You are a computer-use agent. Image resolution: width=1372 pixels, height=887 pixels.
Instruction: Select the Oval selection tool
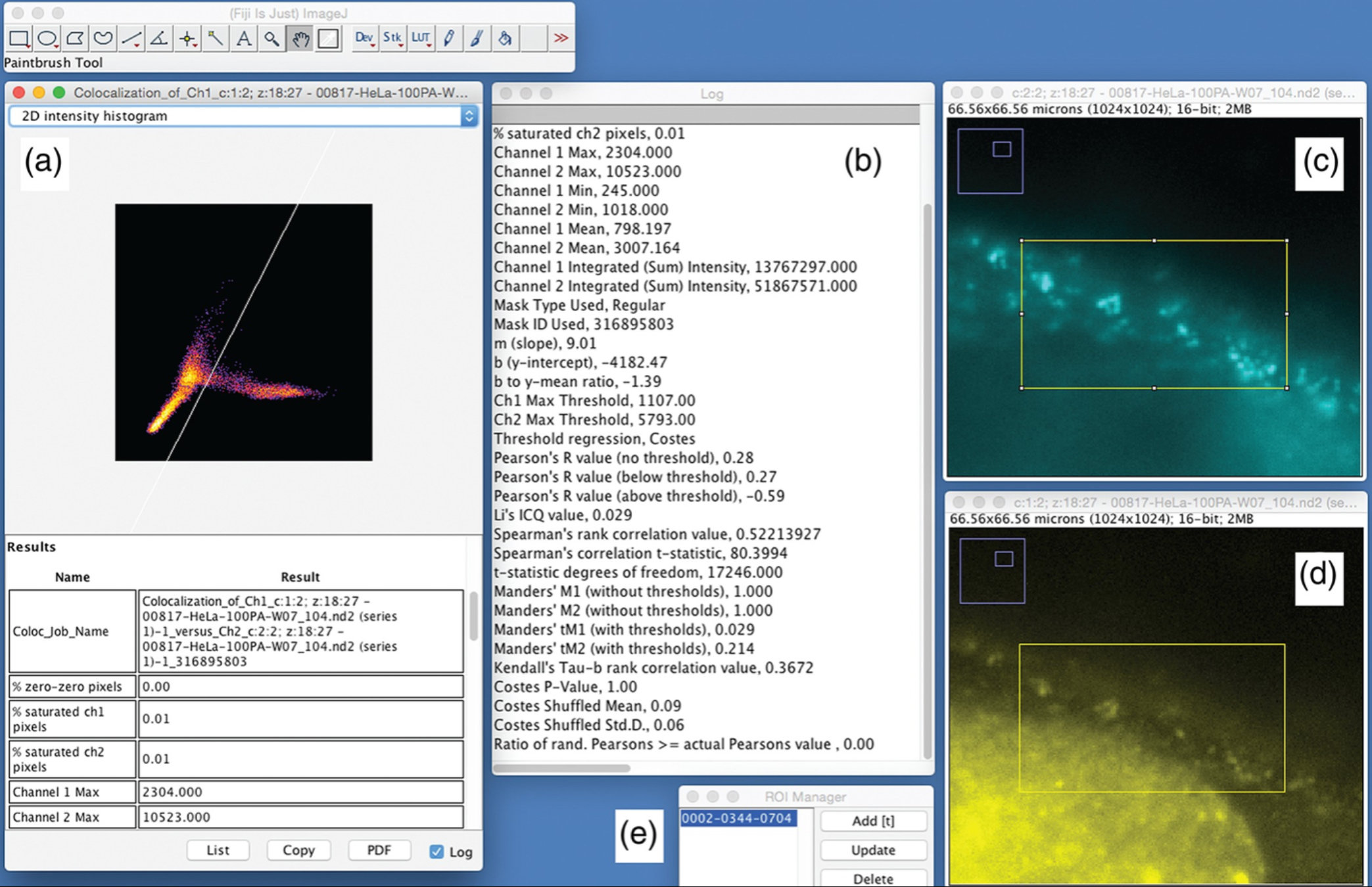point(46,39)
